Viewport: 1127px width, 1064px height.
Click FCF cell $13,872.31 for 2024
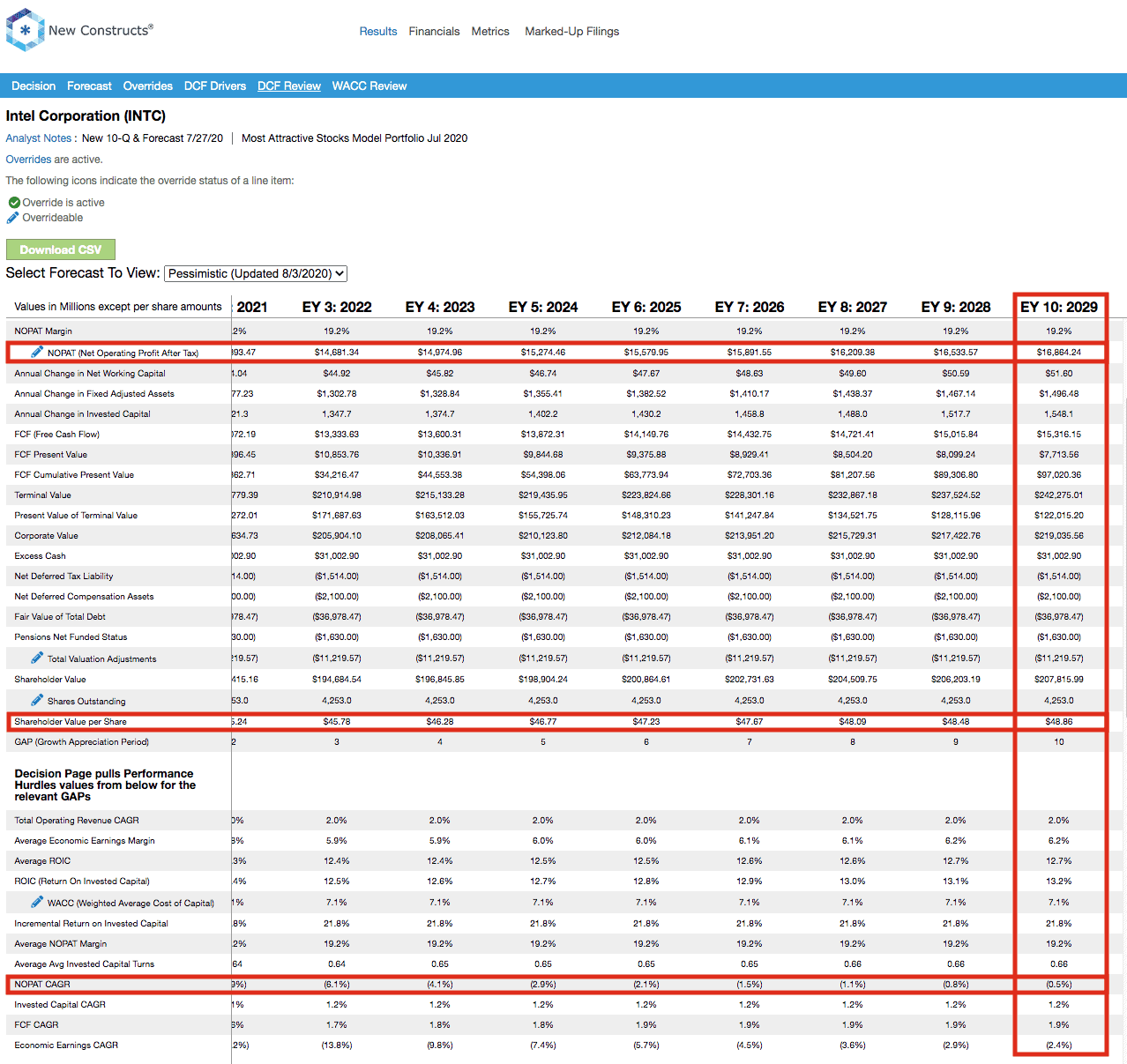coord(543,435)
